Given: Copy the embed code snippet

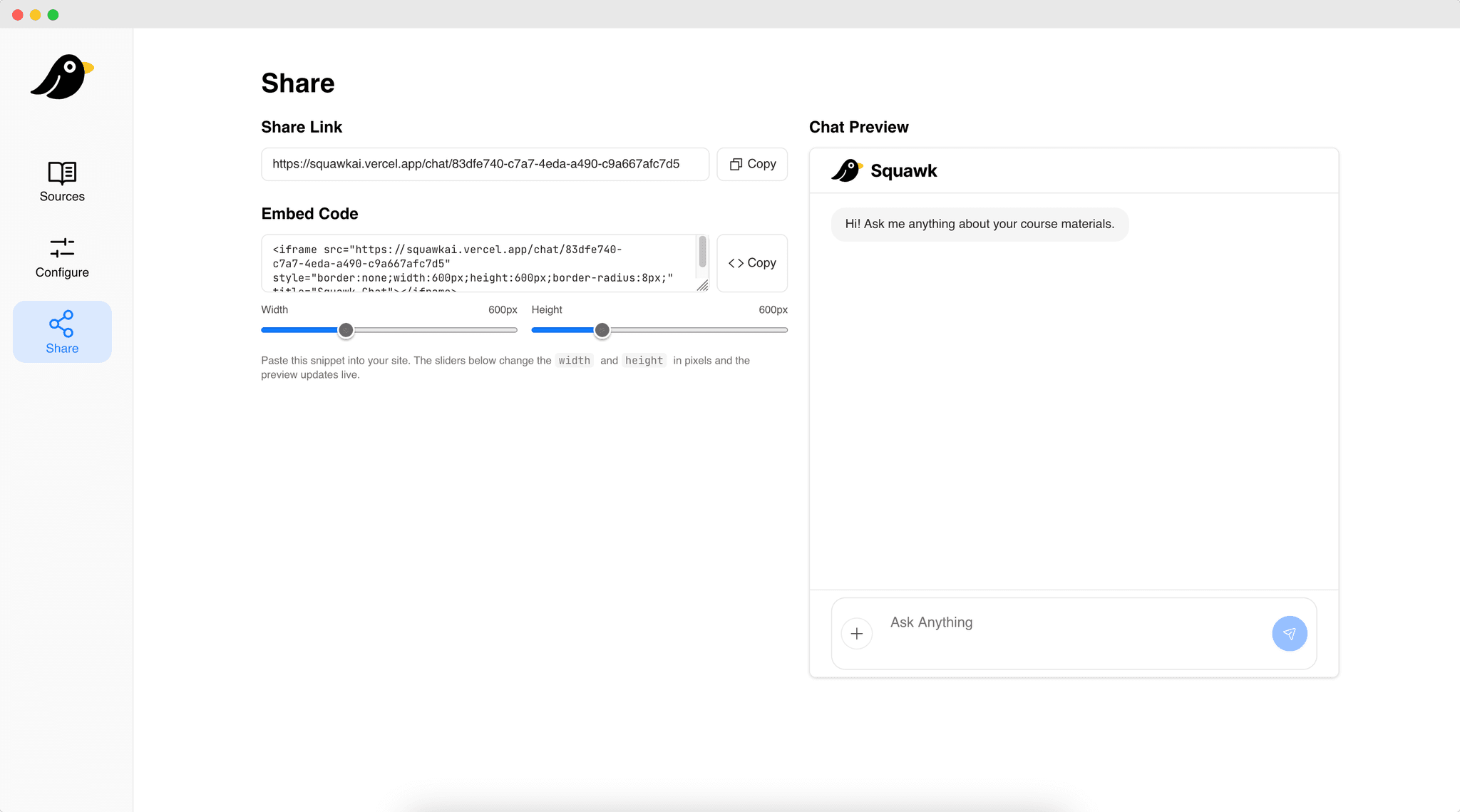Looking at the screenshot, I should click(752, 262).
